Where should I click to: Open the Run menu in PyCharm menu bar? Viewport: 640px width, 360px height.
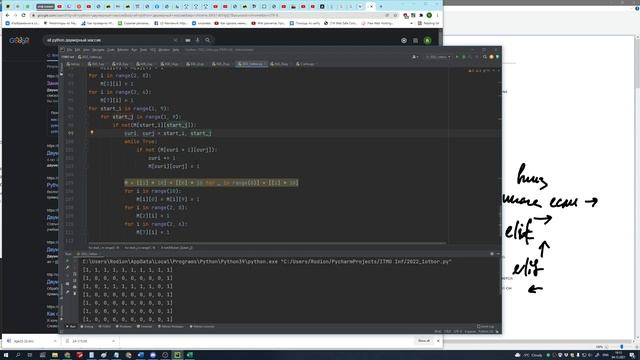(134, 50)
